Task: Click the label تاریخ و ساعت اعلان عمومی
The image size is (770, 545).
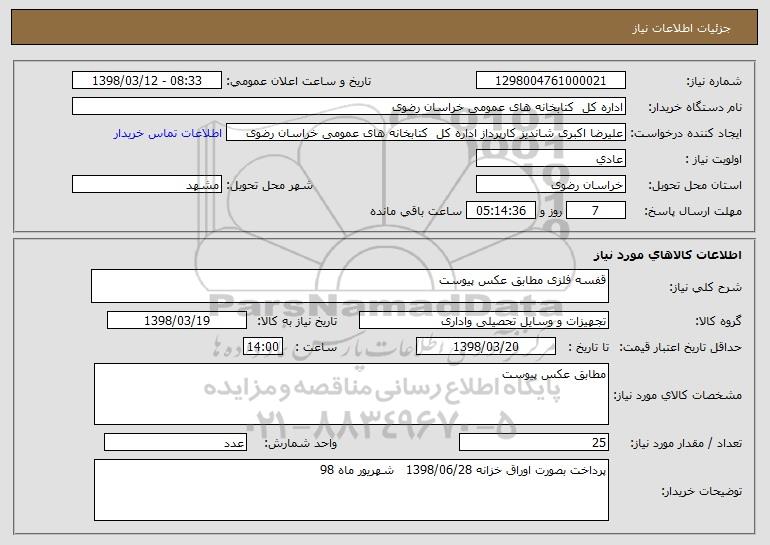Action: click(x=299, y=81)
